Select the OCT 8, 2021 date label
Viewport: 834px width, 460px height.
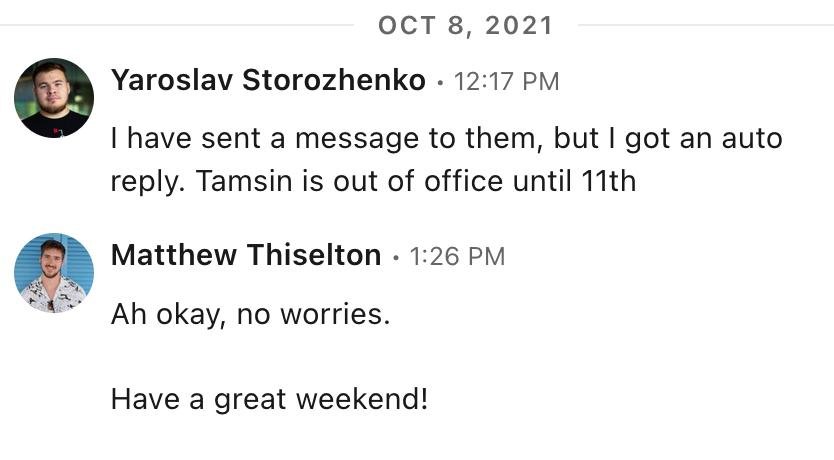click(465, 26)
